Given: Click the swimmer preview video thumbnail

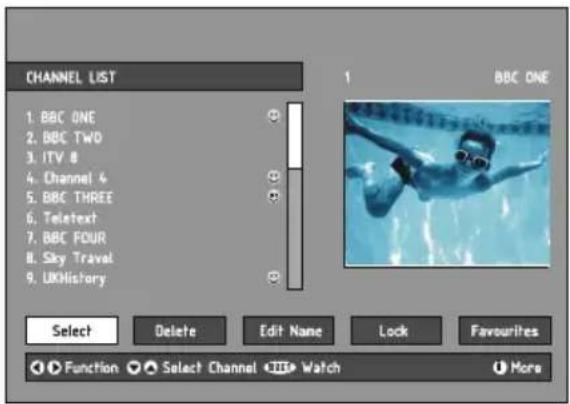Looking at the screenshot, I should pos(447,184).
